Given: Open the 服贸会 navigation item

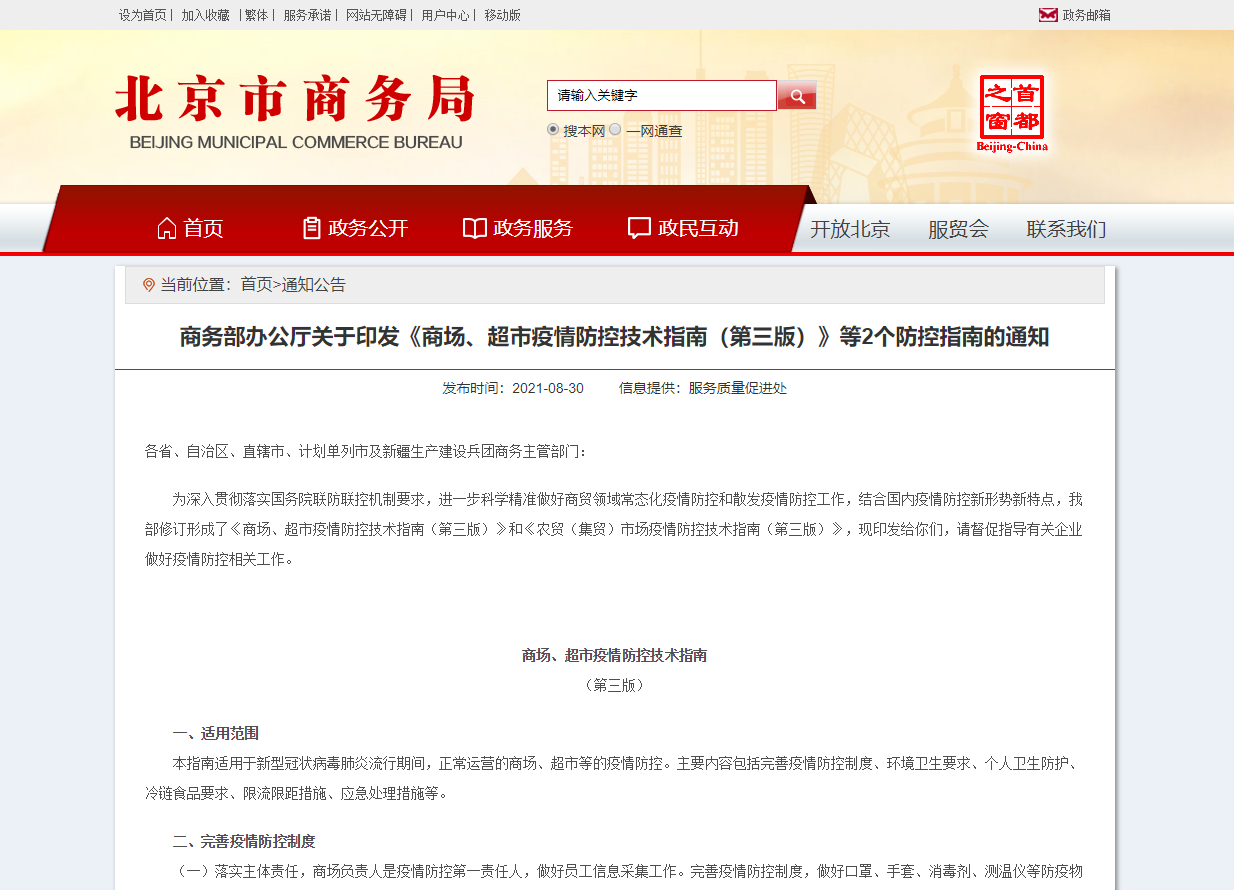Looking at the screenshot, I should (x=958, y=229).
